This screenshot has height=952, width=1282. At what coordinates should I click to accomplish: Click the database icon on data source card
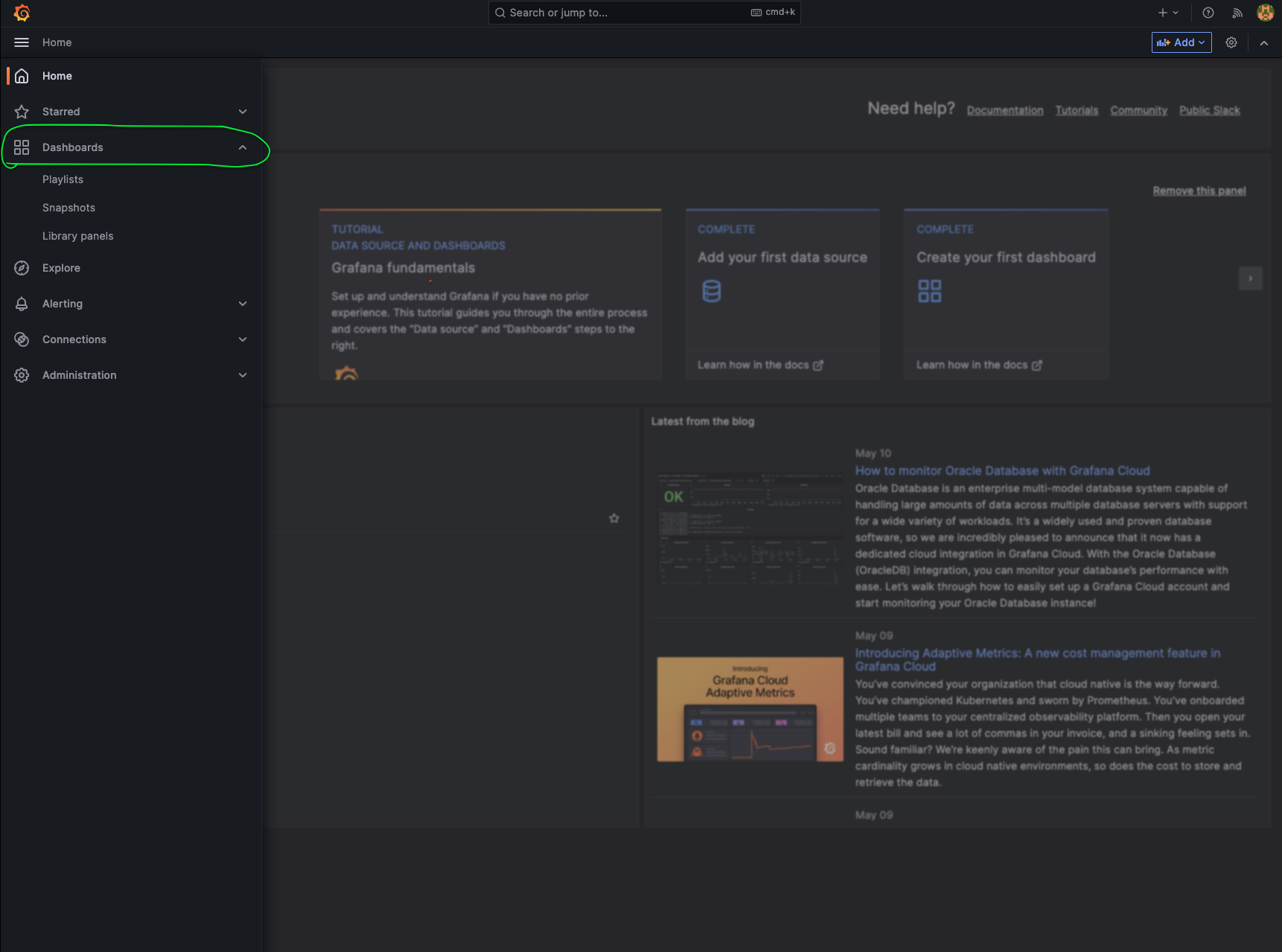point(712,291)
